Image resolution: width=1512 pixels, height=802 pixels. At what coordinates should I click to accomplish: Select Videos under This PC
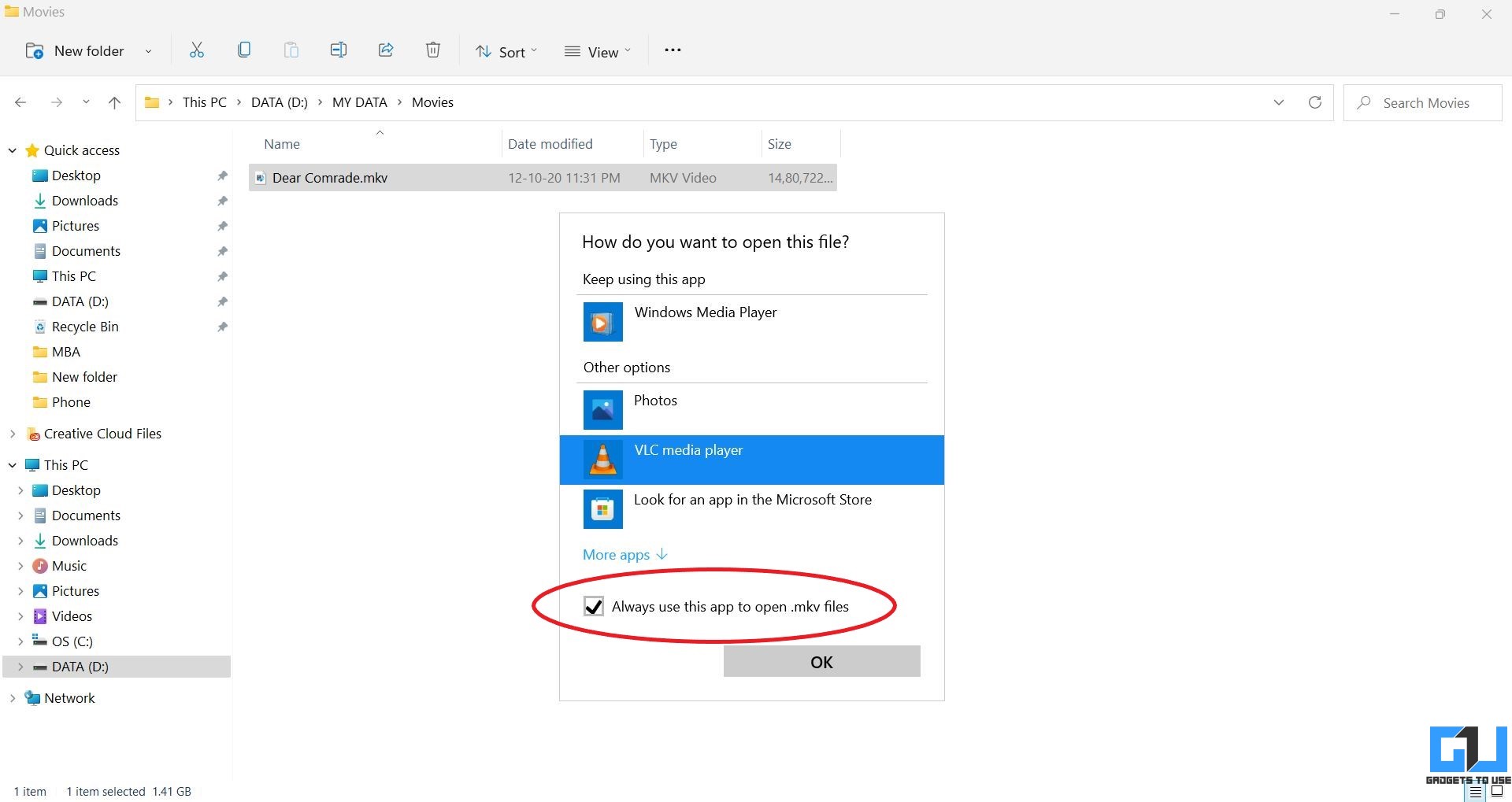click(x=72, y=616)
